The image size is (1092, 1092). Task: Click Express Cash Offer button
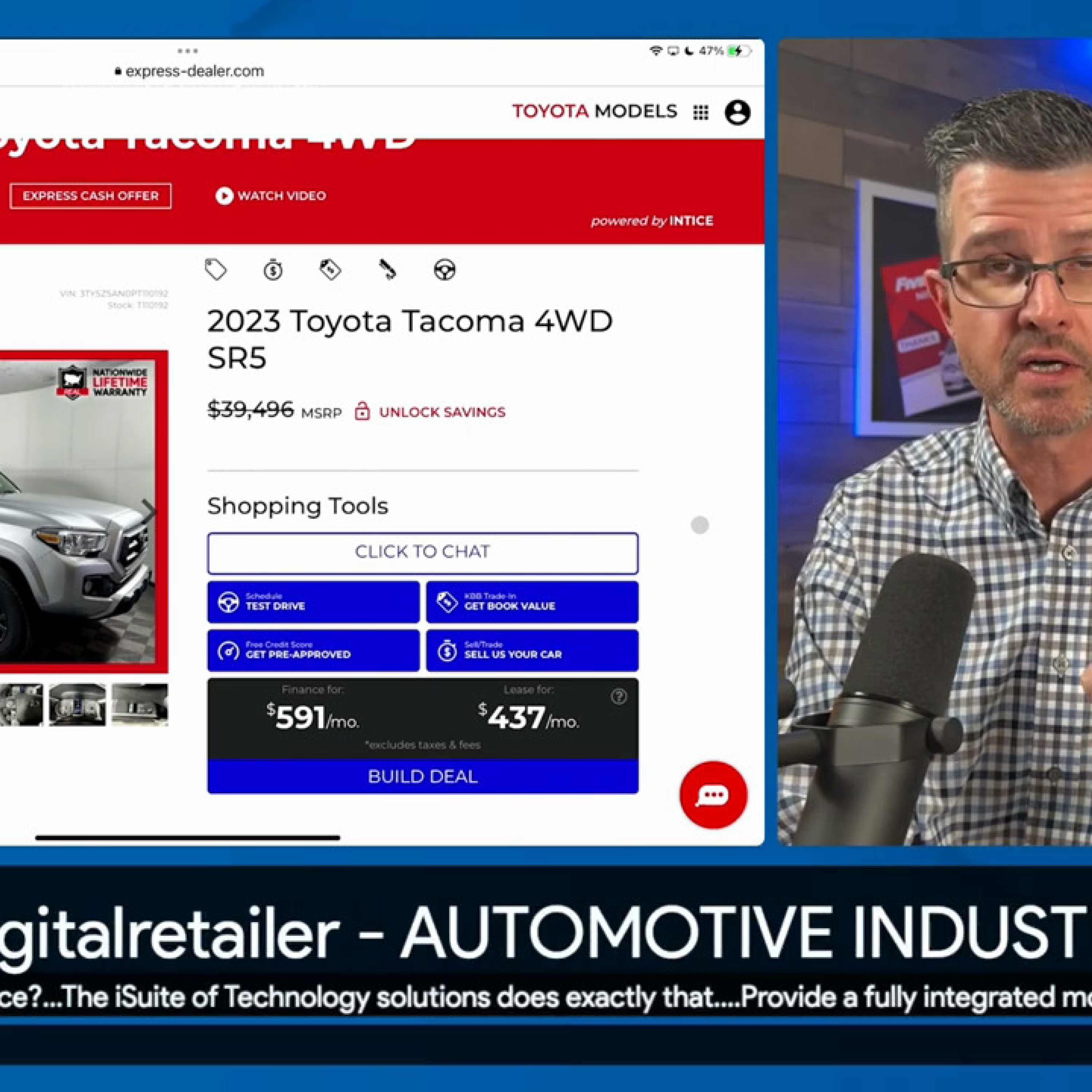tap(90, 196)
